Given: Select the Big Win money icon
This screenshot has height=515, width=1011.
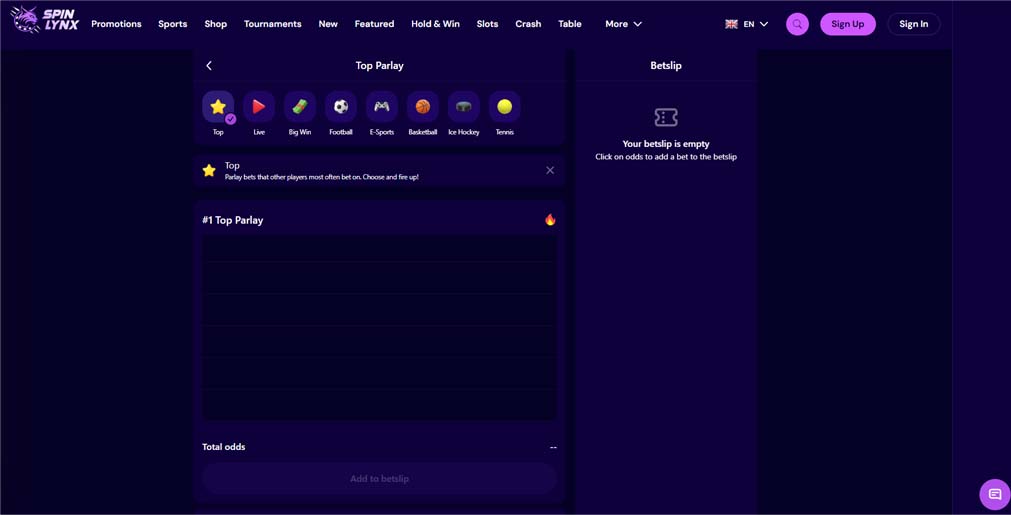Looking at the screenshot, I should (300, 107).
